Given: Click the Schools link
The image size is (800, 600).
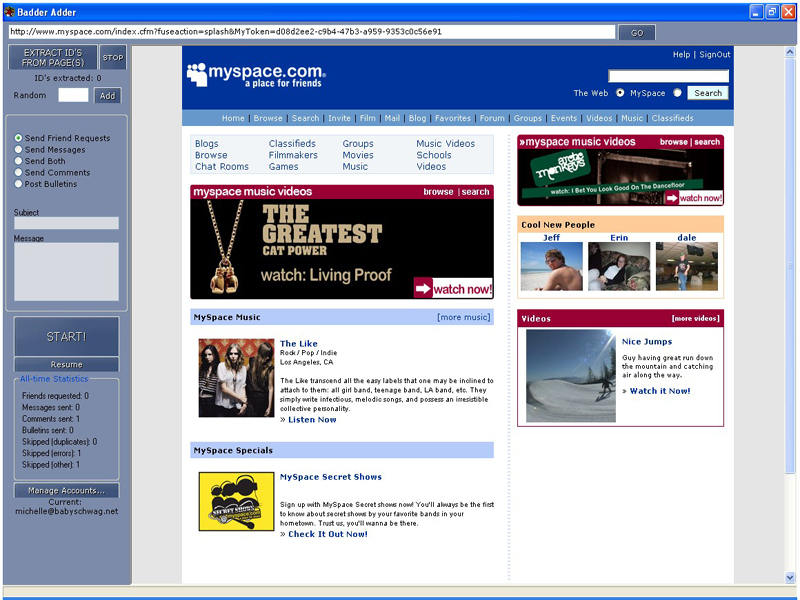Looking at the screenshot, I should tap(434, 155).
